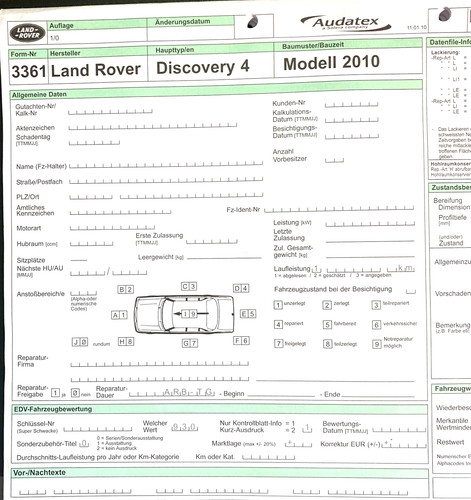This screenshot has height=500, width=471.
Task: Click the Kunden-Nr entry field
Action: pyautogui.click(x=352, y=105)
